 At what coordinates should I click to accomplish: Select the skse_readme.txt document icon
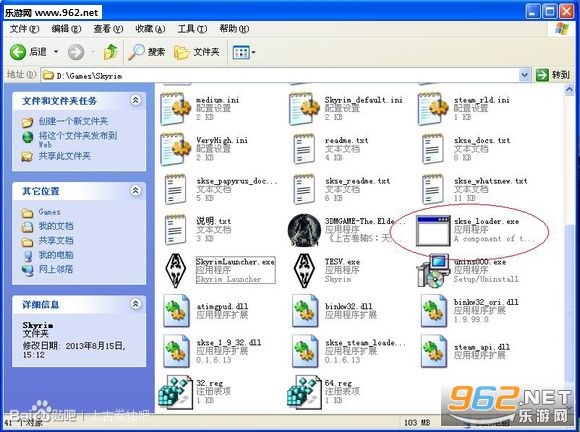[304, 189]
